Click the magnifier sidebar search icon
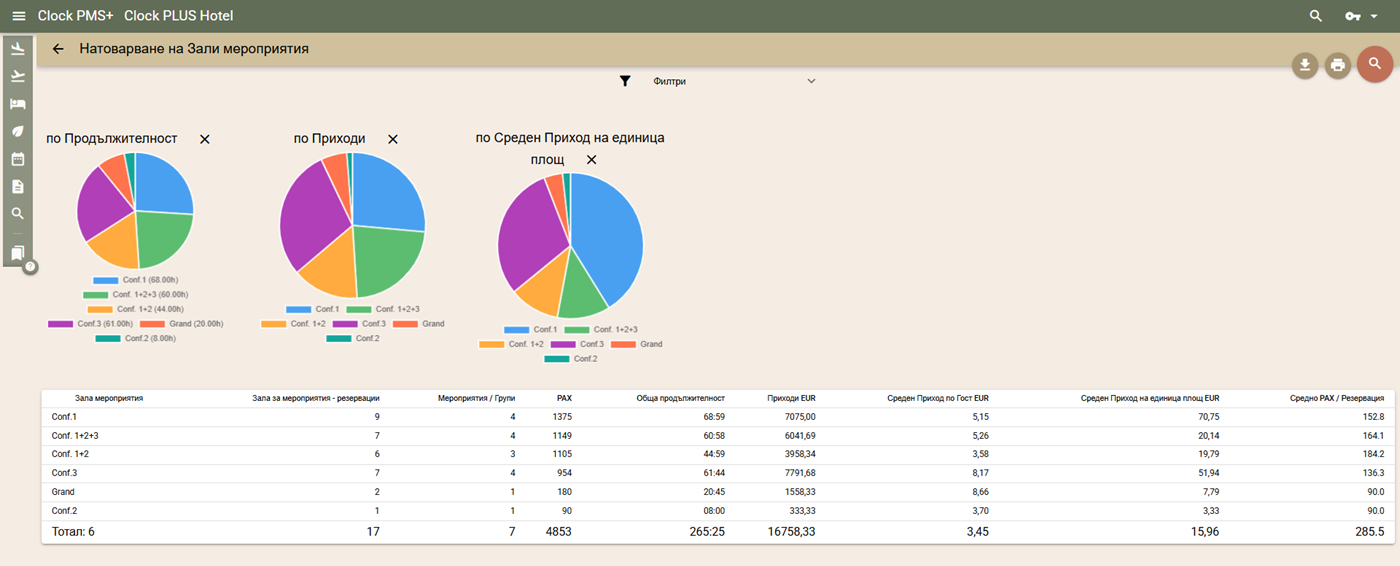 point(18,213)
